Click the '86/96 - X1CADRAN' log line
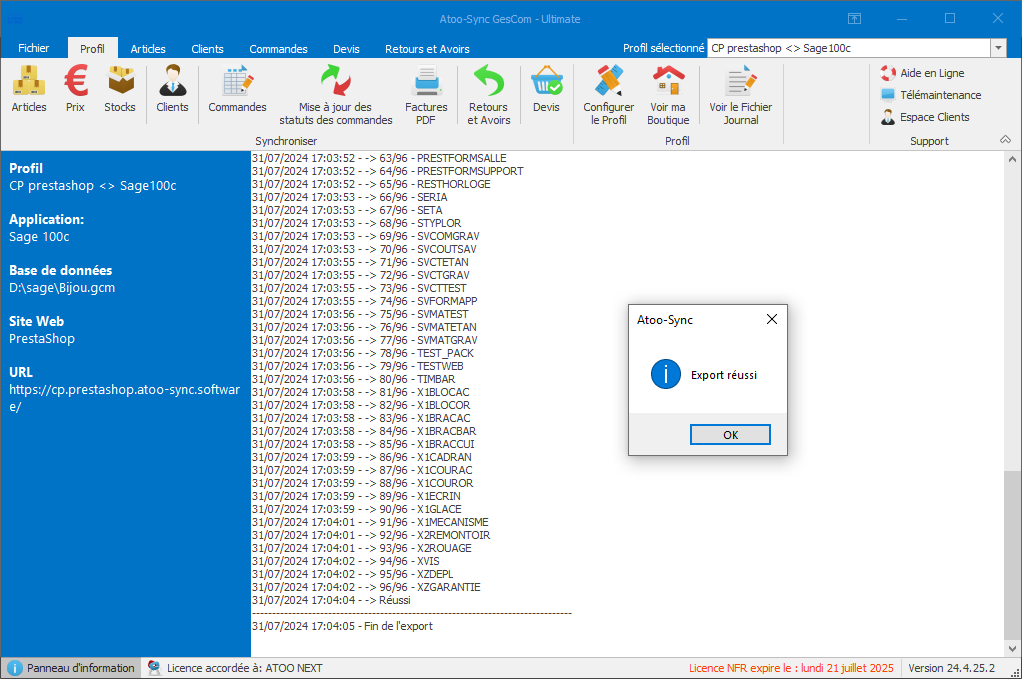The height and width of the screenshot is (679, 1022). [x=362, y=457]
